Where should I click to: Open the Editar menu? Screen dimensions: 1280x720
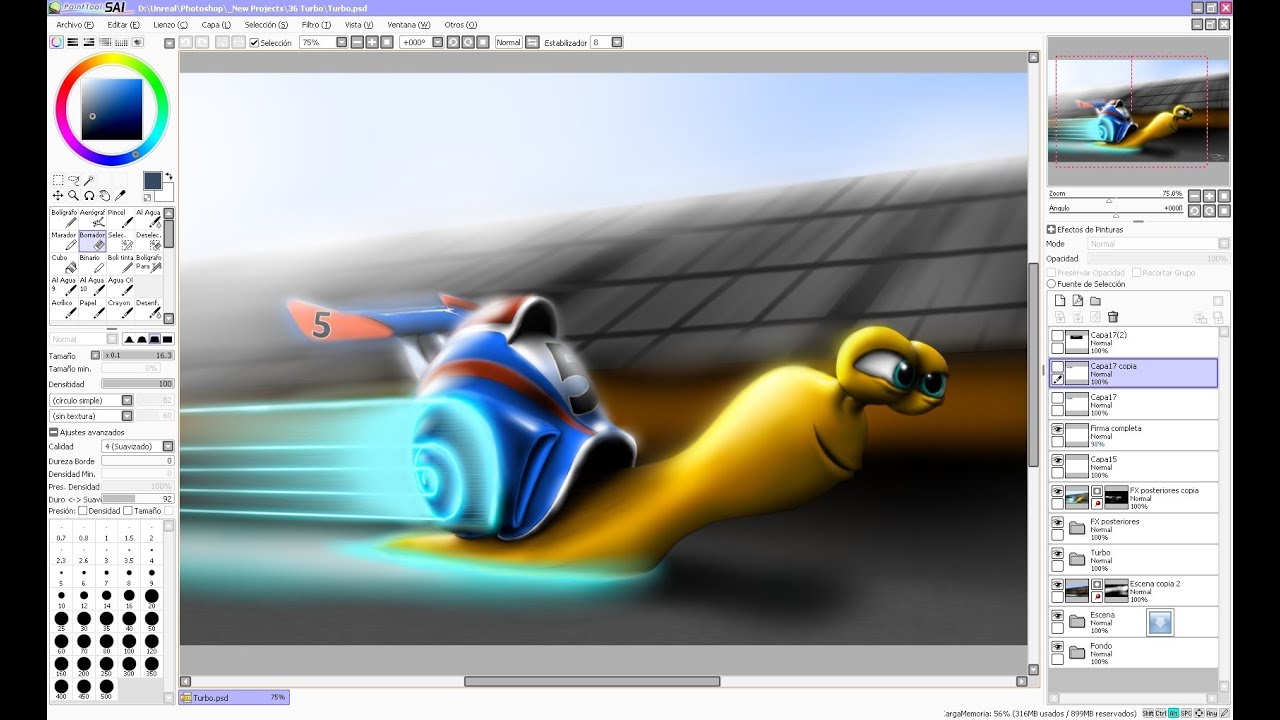(x=123, y=24)
